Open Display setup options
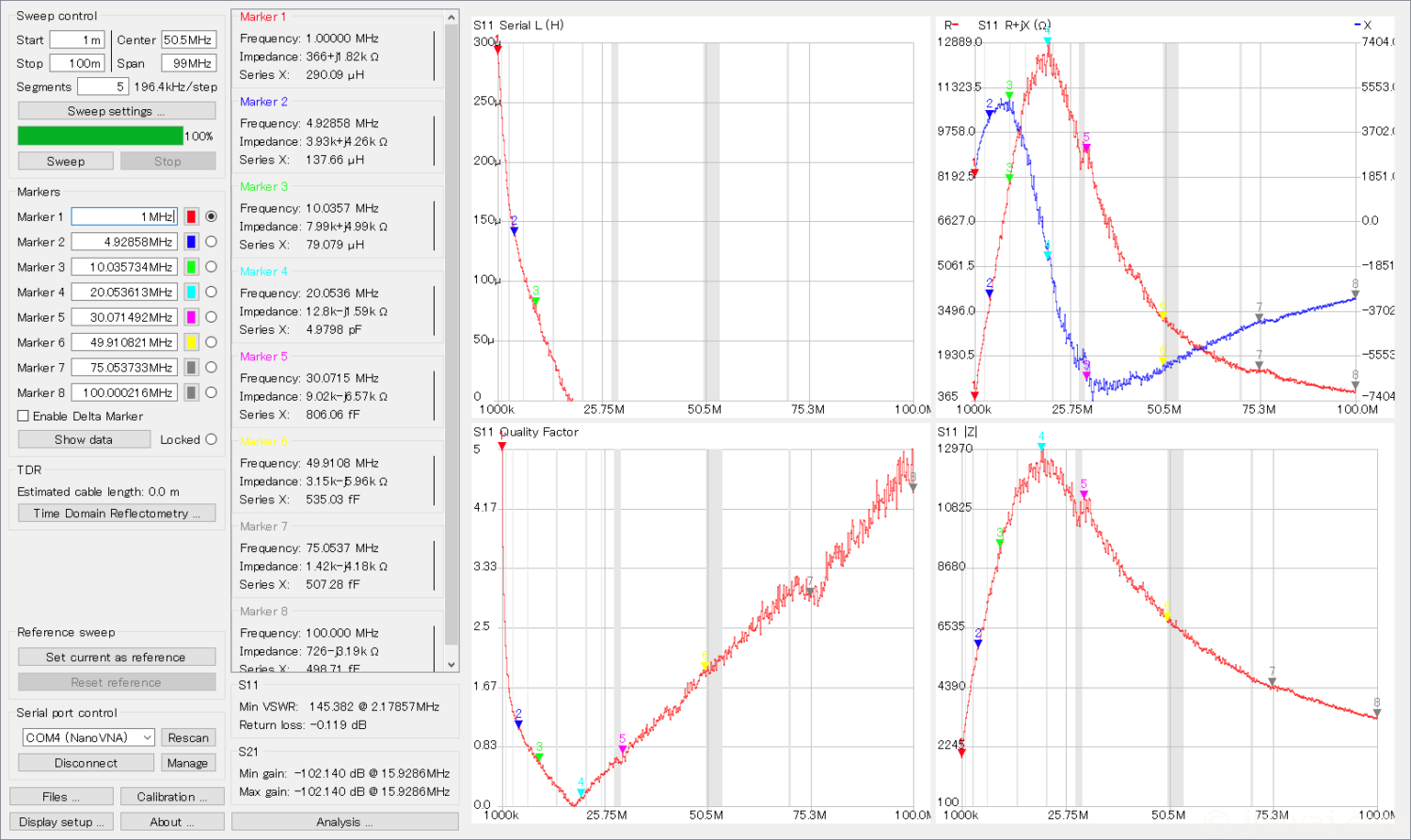This screenshot has width=1411, height=840. click(x=61, y=822)
